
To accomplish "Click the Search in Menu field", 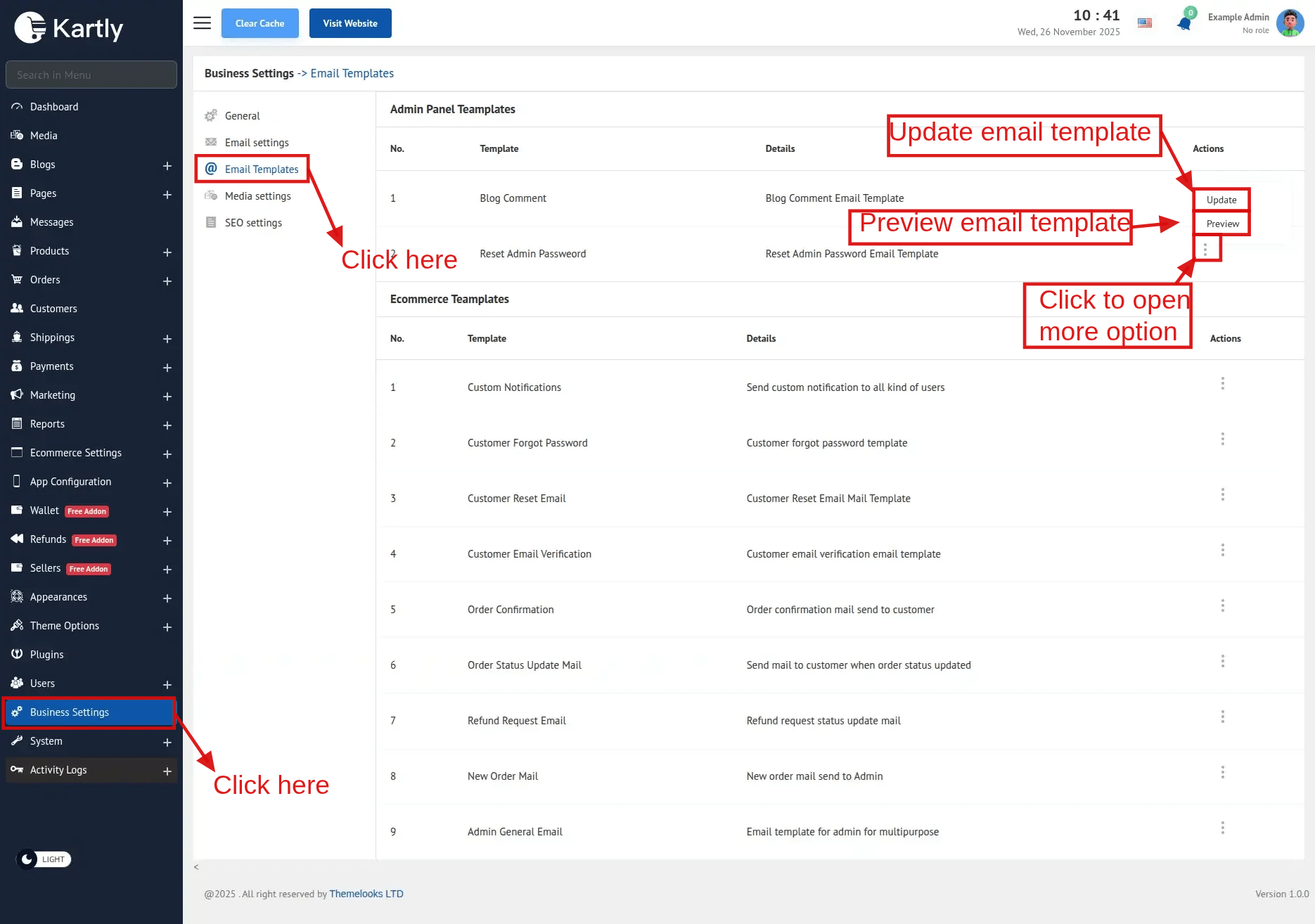I will tap(91, 75).
